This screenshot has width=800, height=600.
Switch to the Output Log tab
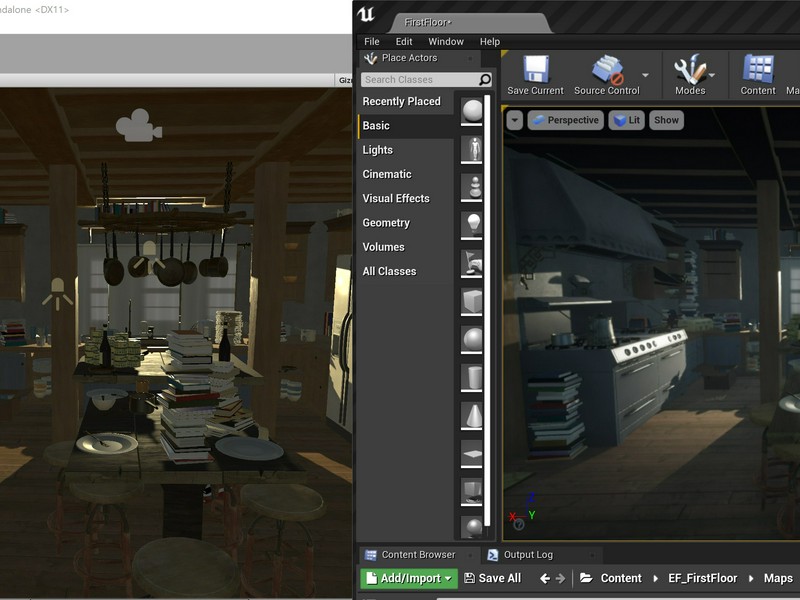tap(541, 555)
